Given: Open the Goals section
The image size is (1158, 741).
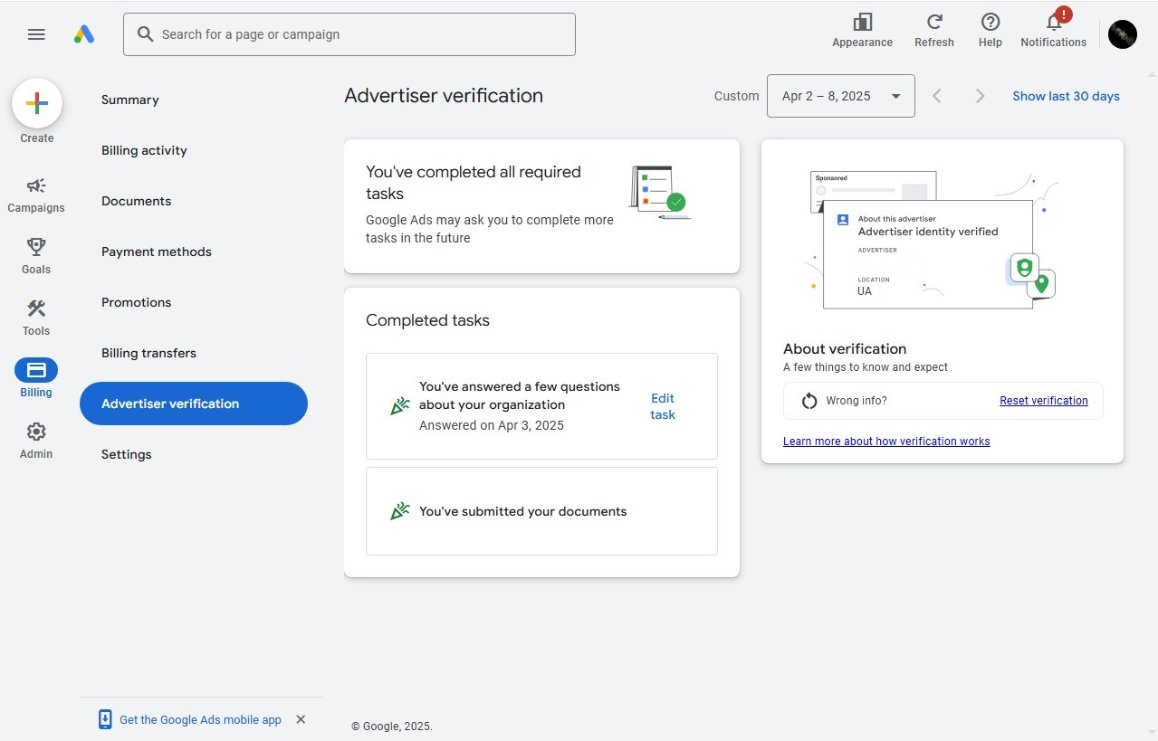Looking at the screenshot, I should click(x=36, y=256).
